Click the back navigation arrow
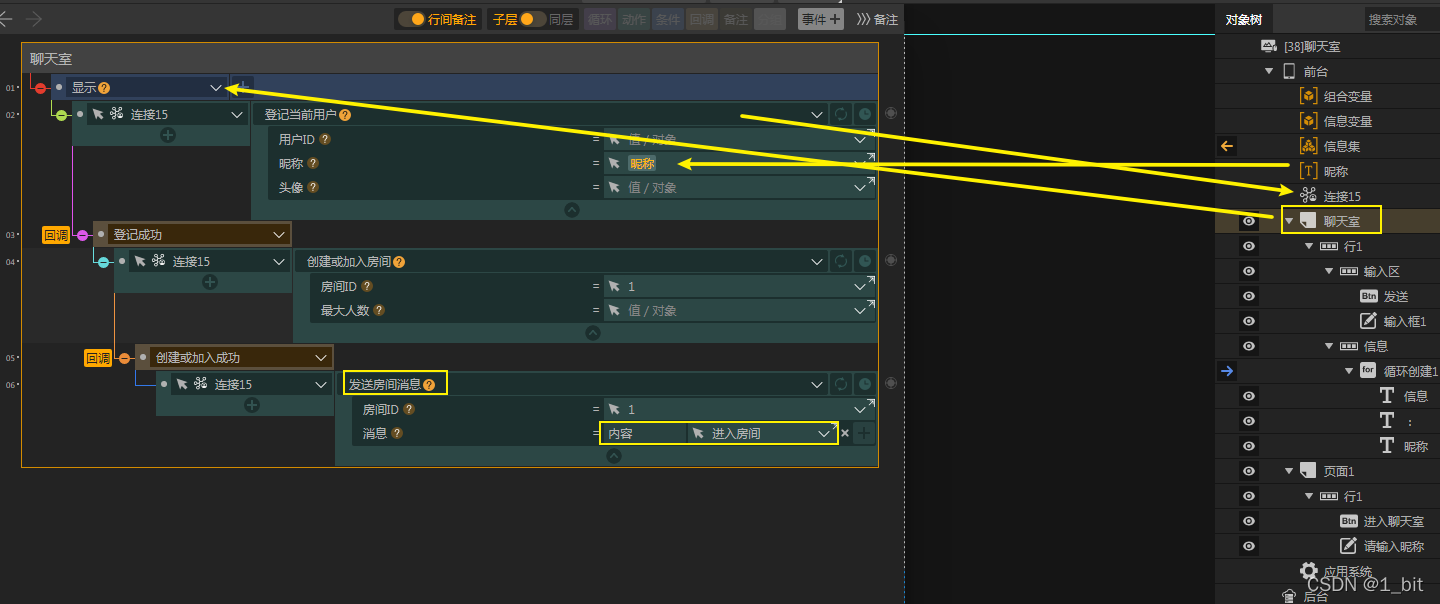This screenshot has width=1440, height=604. [x=6, y=19]
